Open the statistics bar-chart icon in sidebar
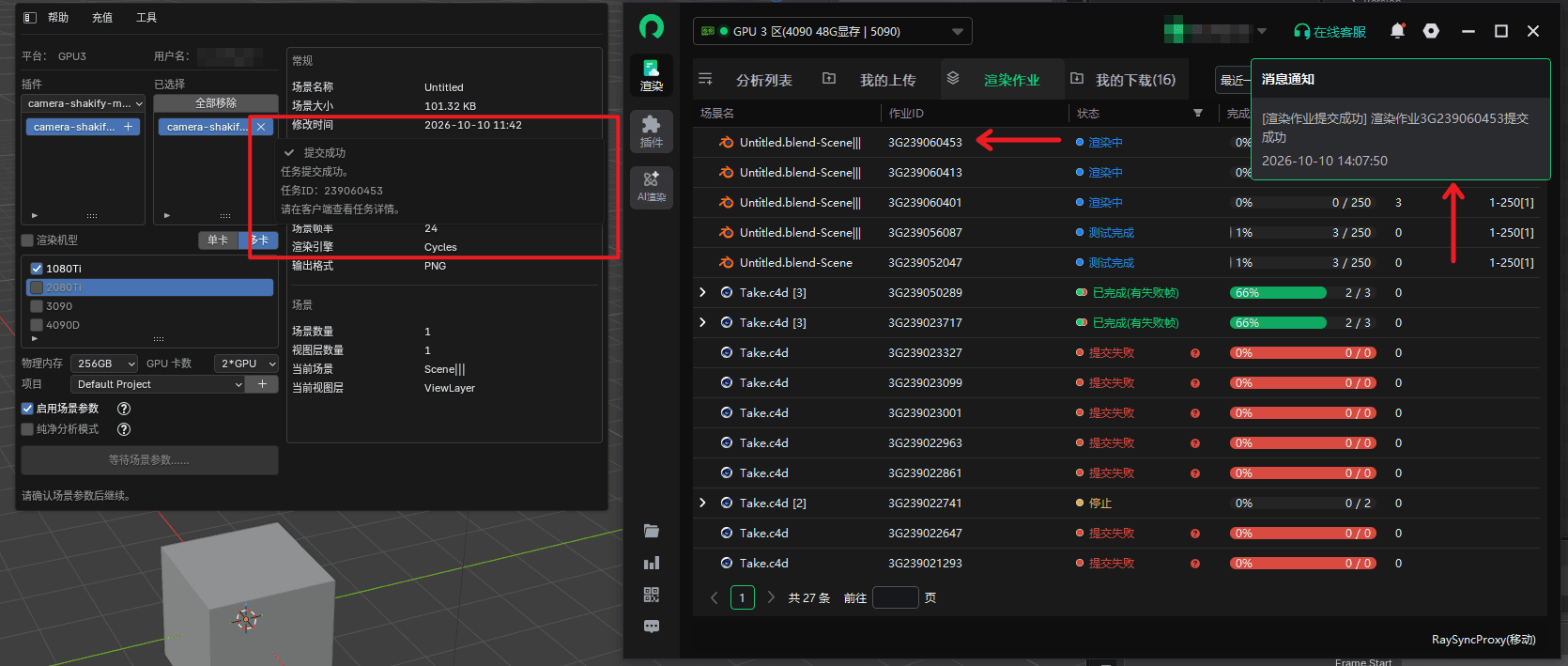Viewport: 1568px width, 666px height. [x=652, y=563]
